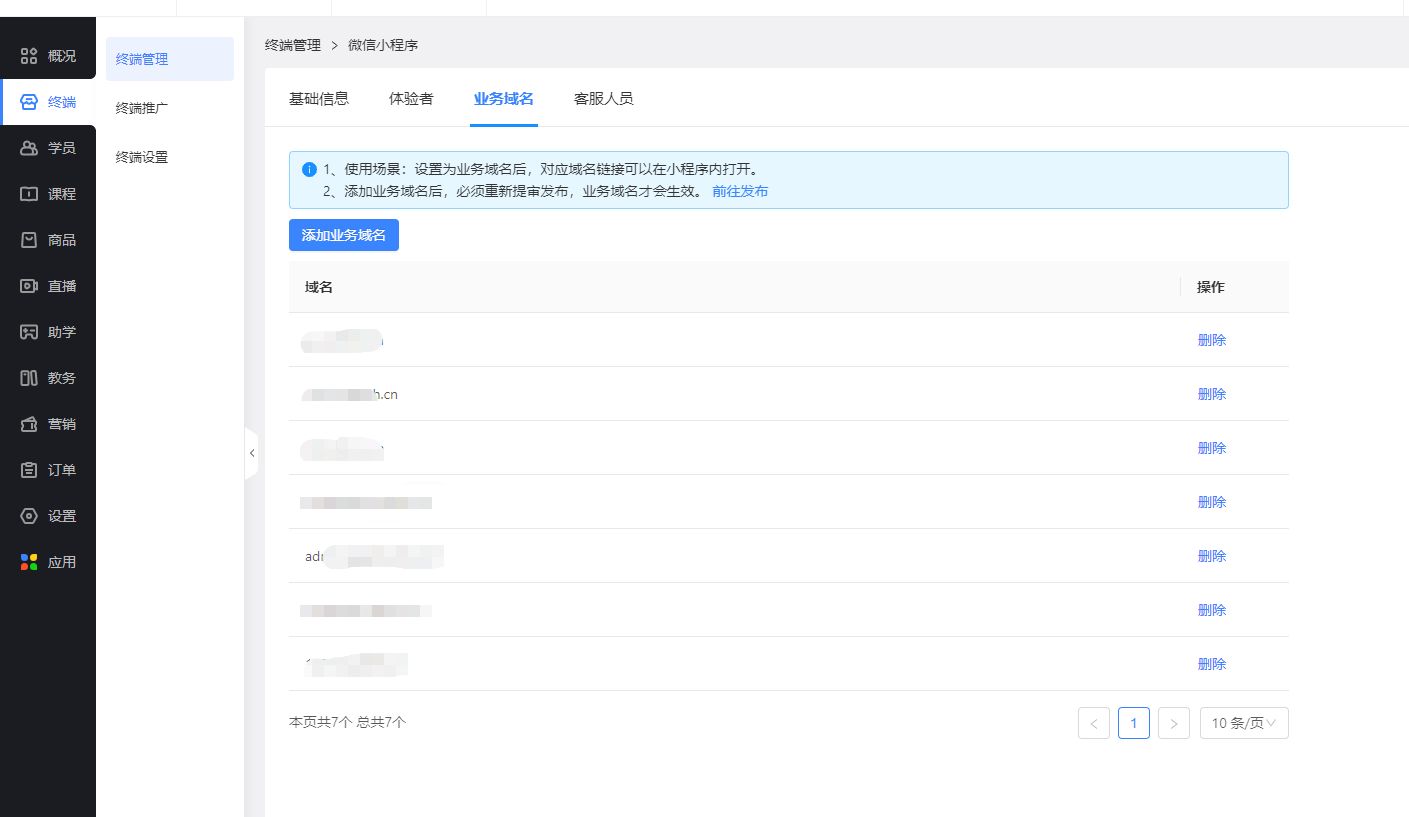
Task: Select page 1 in pagination
Action: point(1133,723)
